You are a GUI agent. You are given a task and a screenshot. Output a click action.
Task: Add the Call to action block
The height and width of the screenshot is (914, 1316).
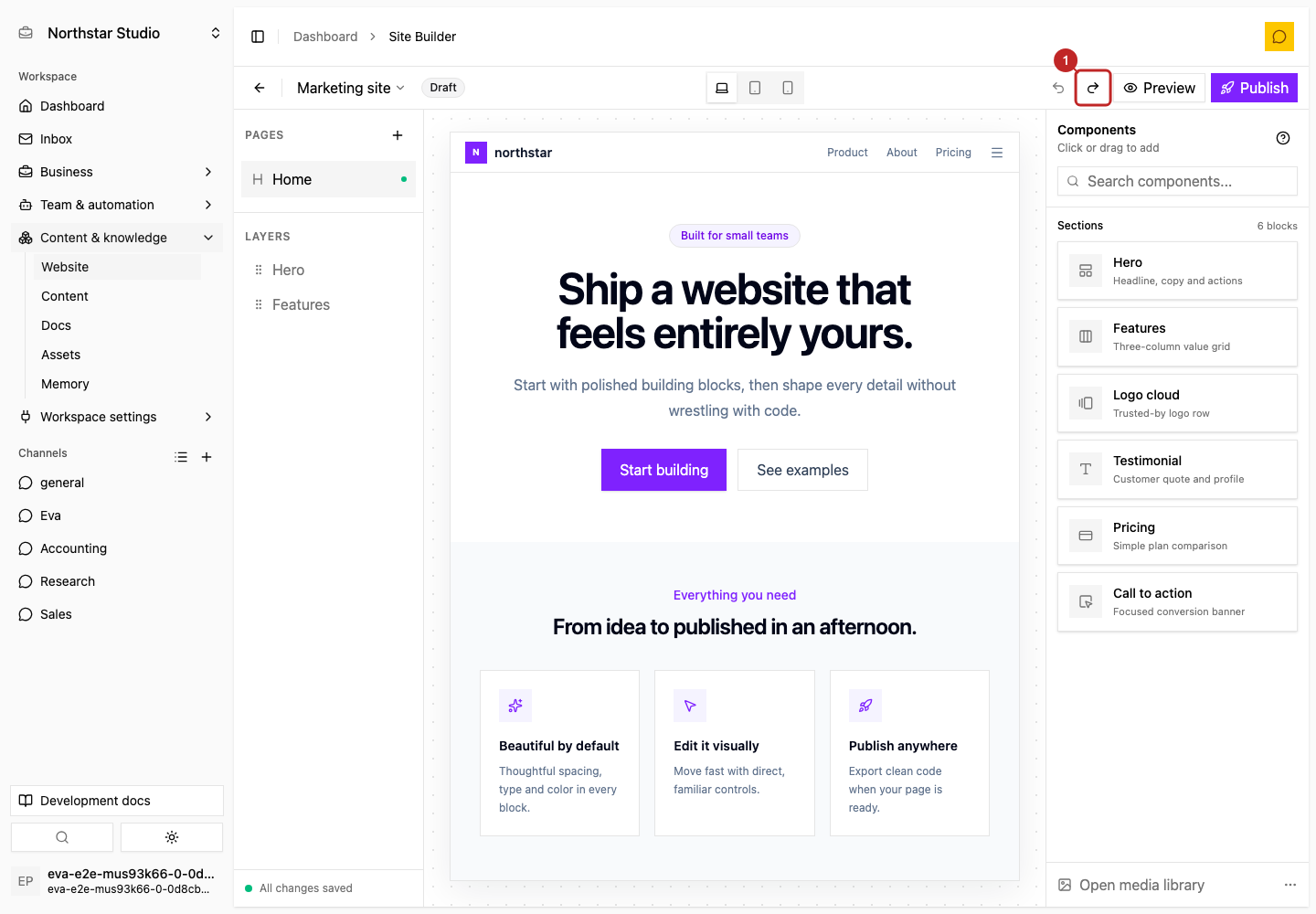[x=1177, y=601]
